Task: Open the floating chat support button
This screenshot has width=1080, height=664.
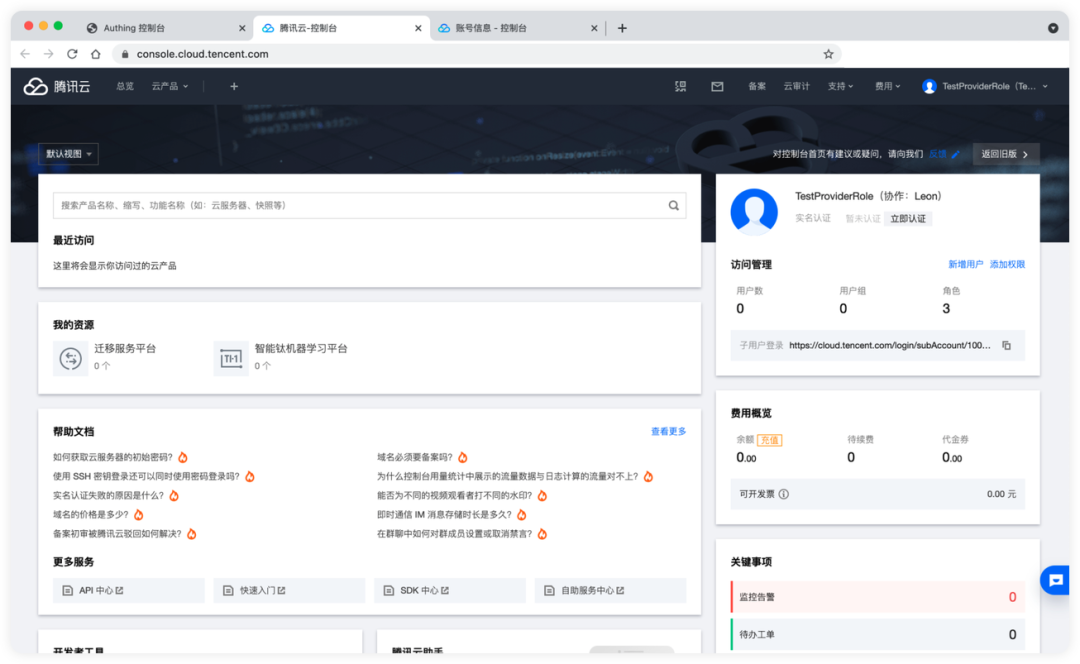Action: (x=1055, y=580)
